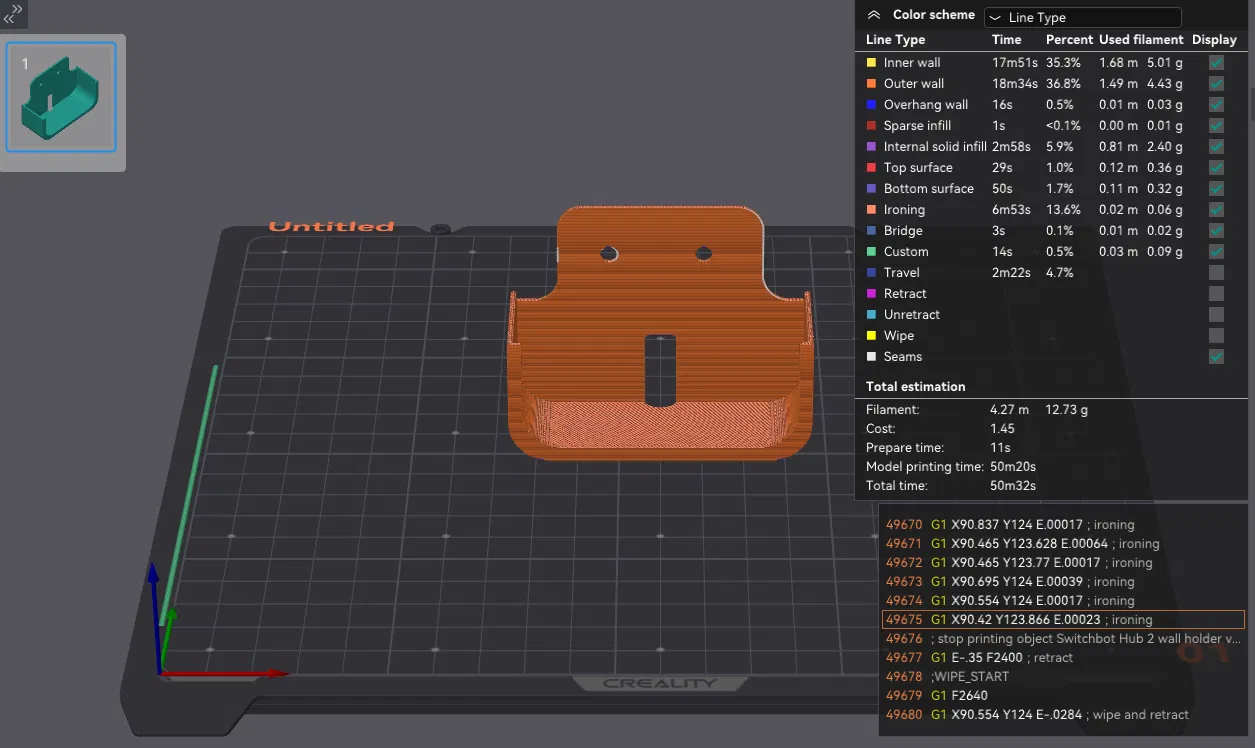Click the Custom green color swatch
This screenshot has width=1255, height=748.
click(871, 251)
